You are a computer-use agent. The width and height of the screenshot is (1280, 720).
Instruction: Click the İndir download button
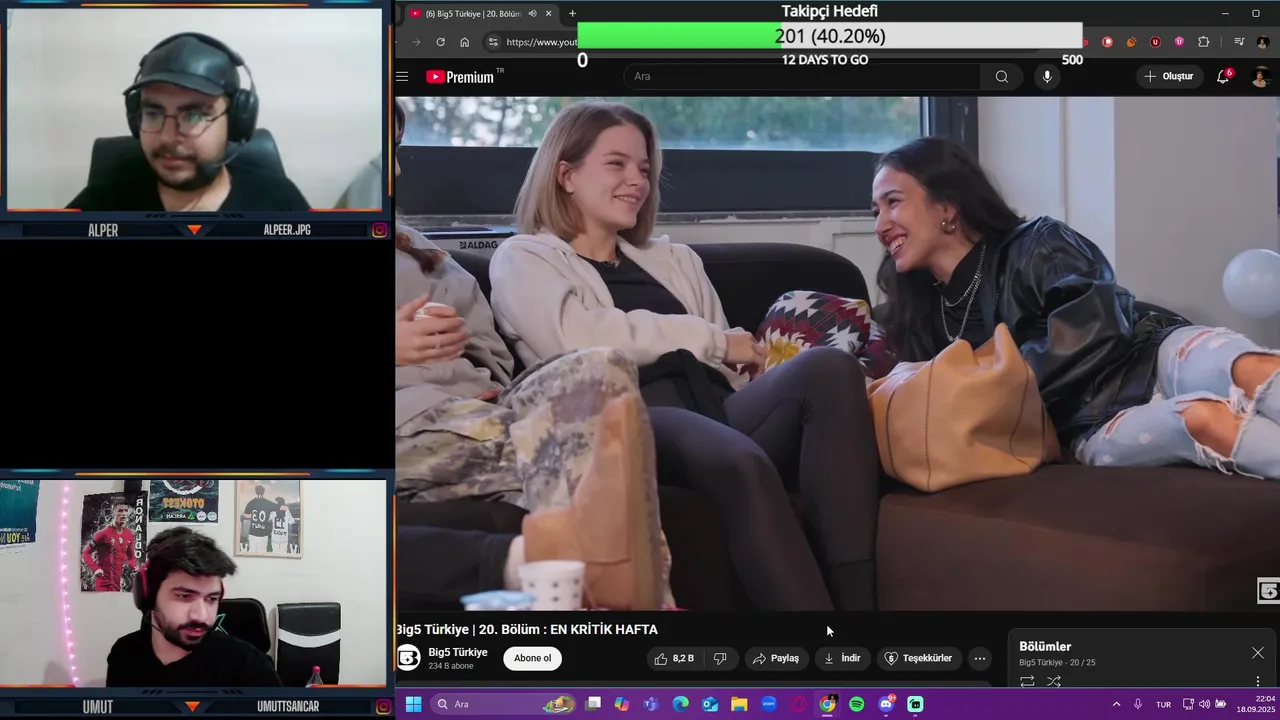842,658
